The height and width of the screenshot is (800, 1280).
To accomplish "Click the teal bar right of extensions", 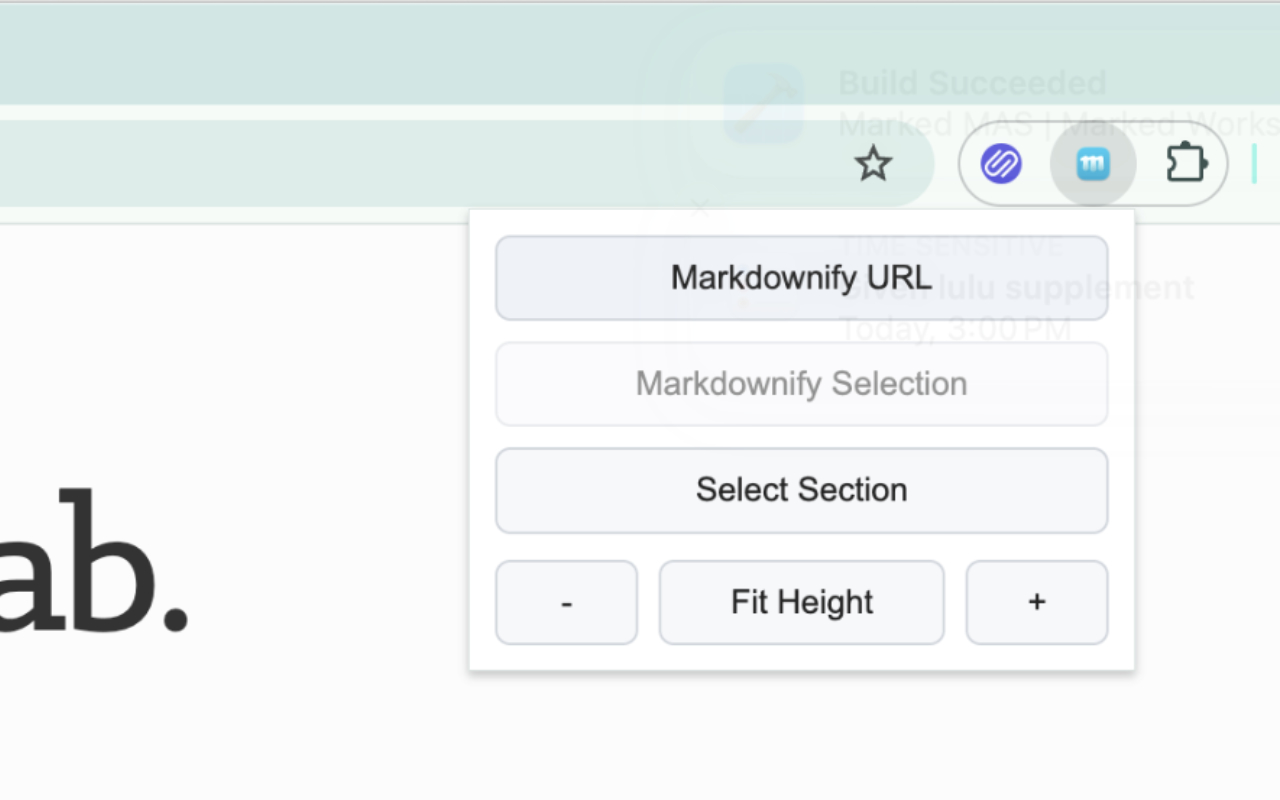I will point(1254,163).
